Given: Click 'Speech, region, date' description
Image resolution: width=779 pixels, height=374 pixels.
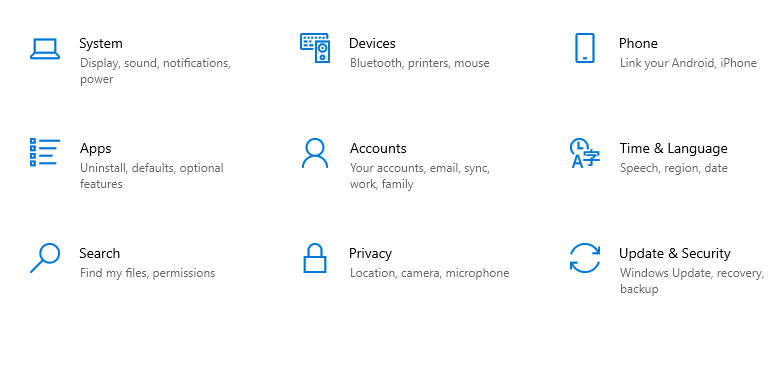Looking at the screenshot, I should (x=674, y=168).
